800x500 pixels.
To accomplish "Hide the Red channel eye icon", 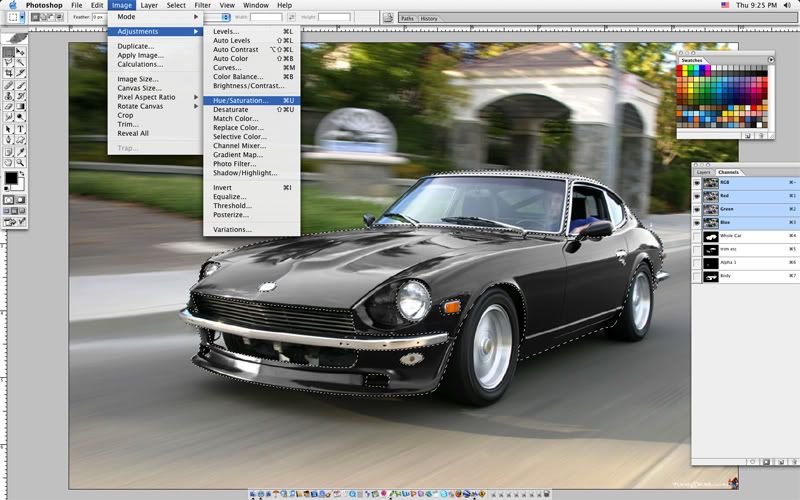I will pos(697,196).
